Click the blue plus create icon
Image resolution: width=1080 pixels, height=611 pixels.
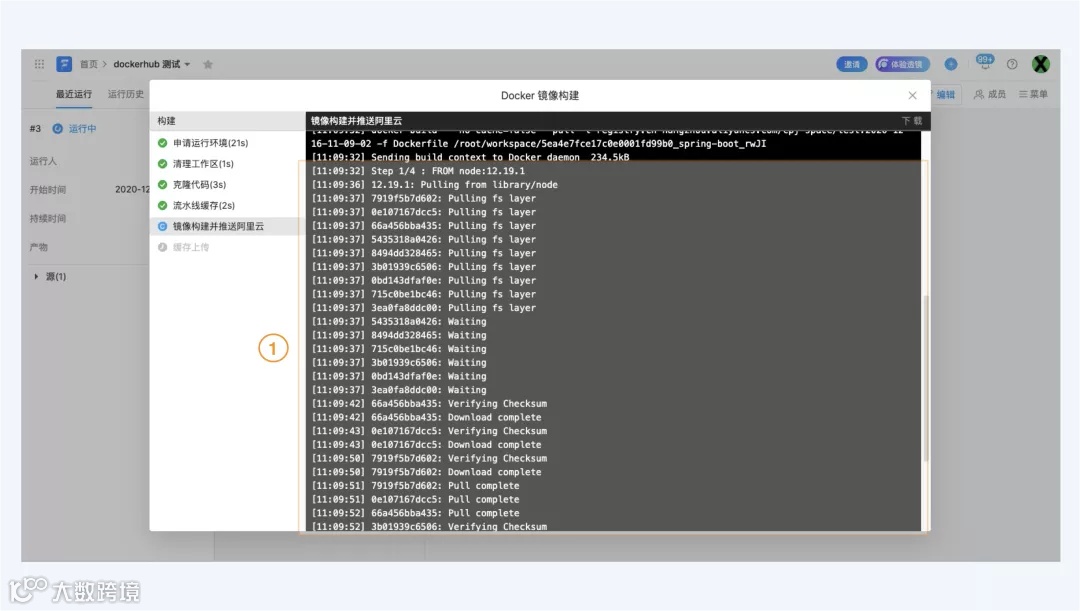point(951,64)
